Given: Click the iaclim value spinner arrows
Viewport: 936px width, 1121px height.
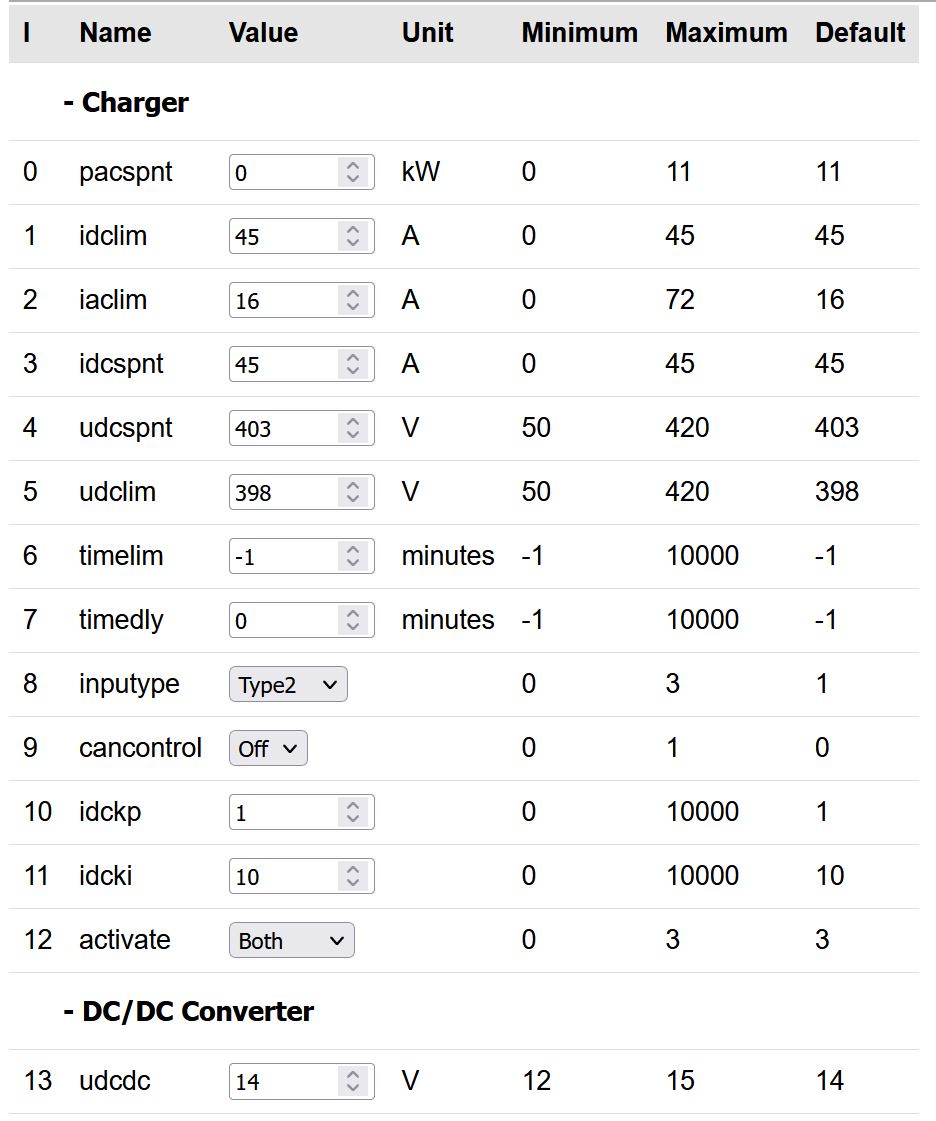Looking at the screenshot, I should pyautogui.click(x=352, y=300).
